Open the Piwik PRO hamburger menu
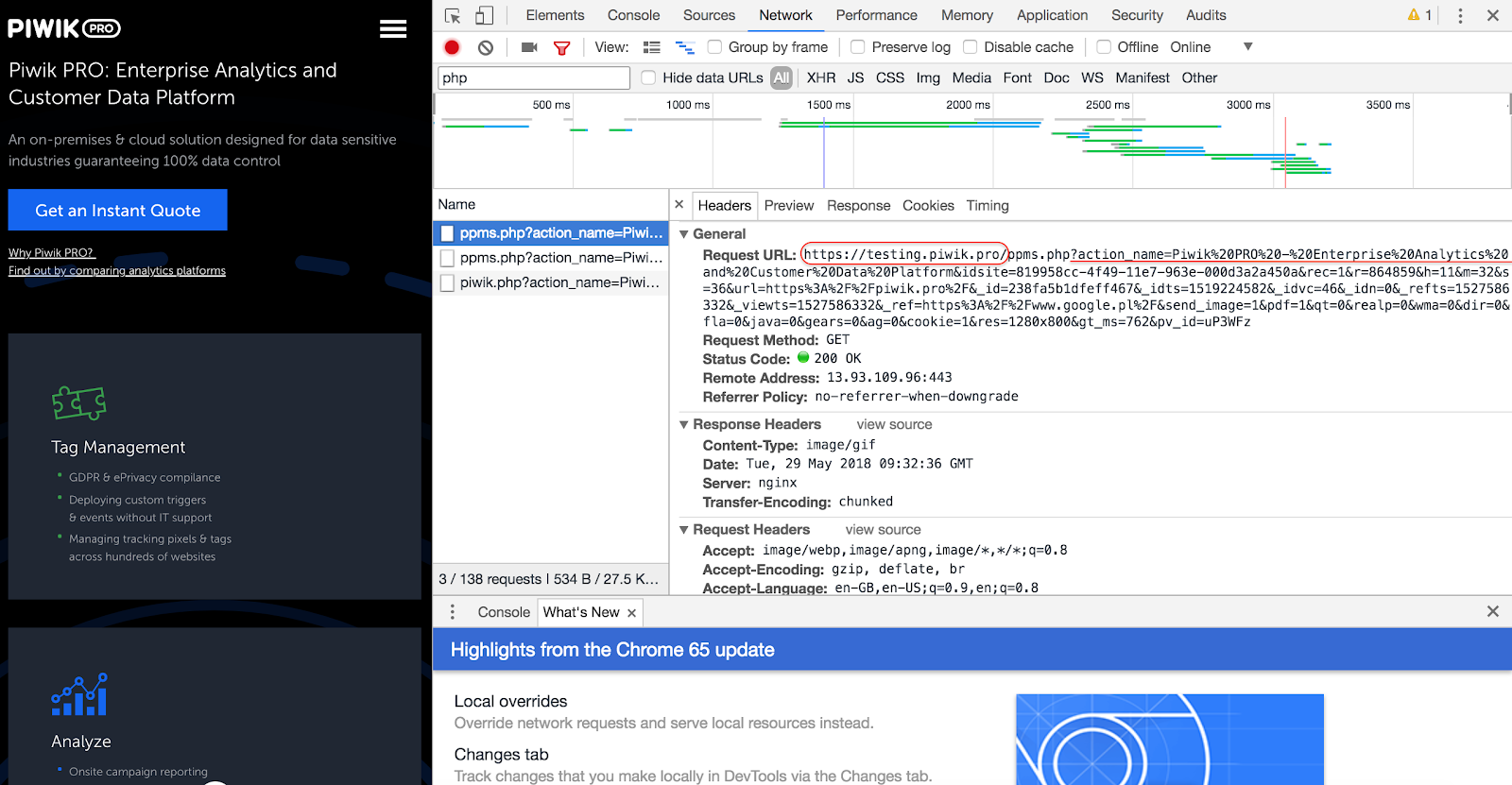This screenshot has height=785, width=1512. 393,29
